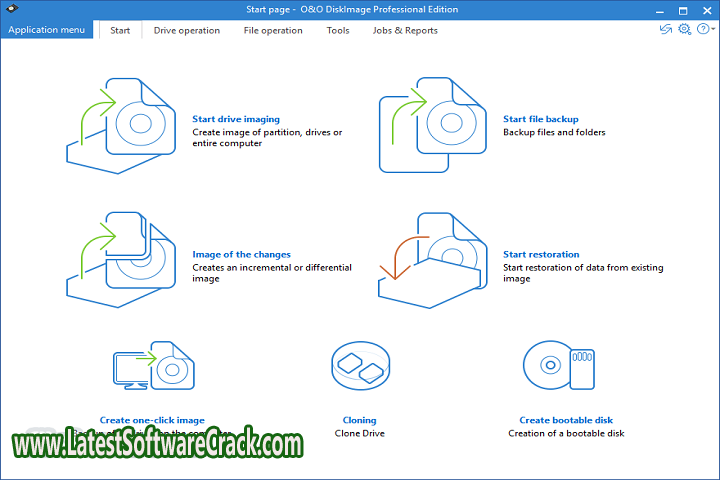Click the Image of the changes link
Screen dimensions: 720x480
[x=241, y=254]
